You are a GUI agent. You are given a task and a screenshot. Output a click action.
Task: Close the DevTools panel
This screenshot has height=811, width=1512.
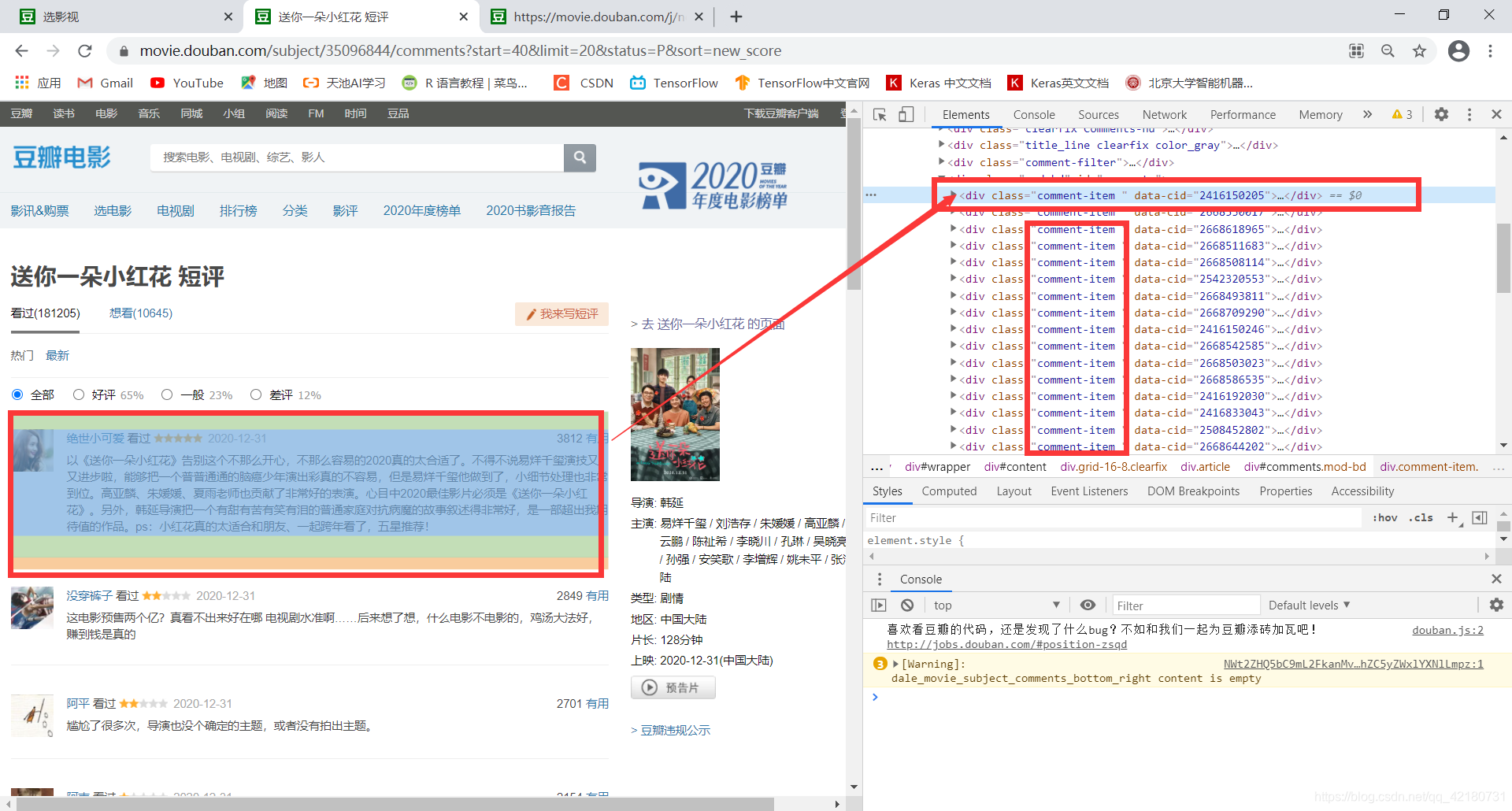point(1496,114)
